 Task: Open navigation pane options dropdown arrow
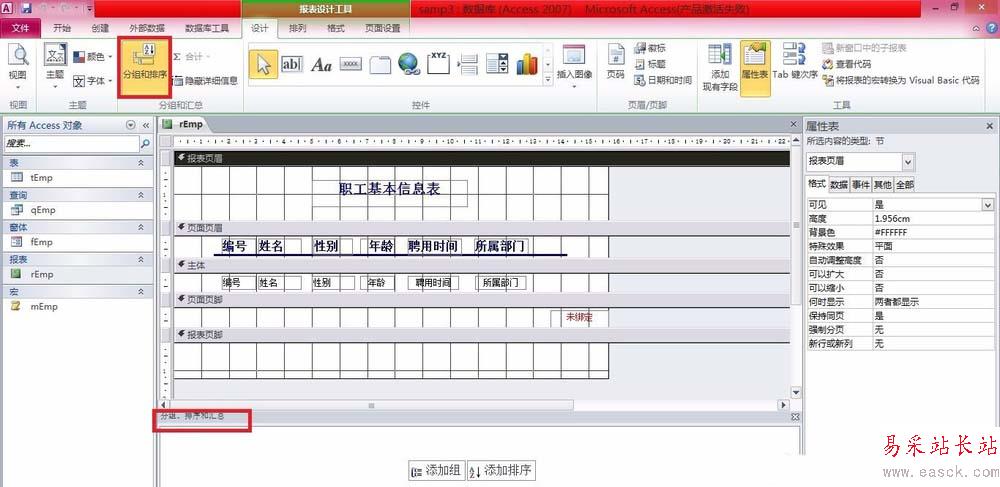point(131,126)
